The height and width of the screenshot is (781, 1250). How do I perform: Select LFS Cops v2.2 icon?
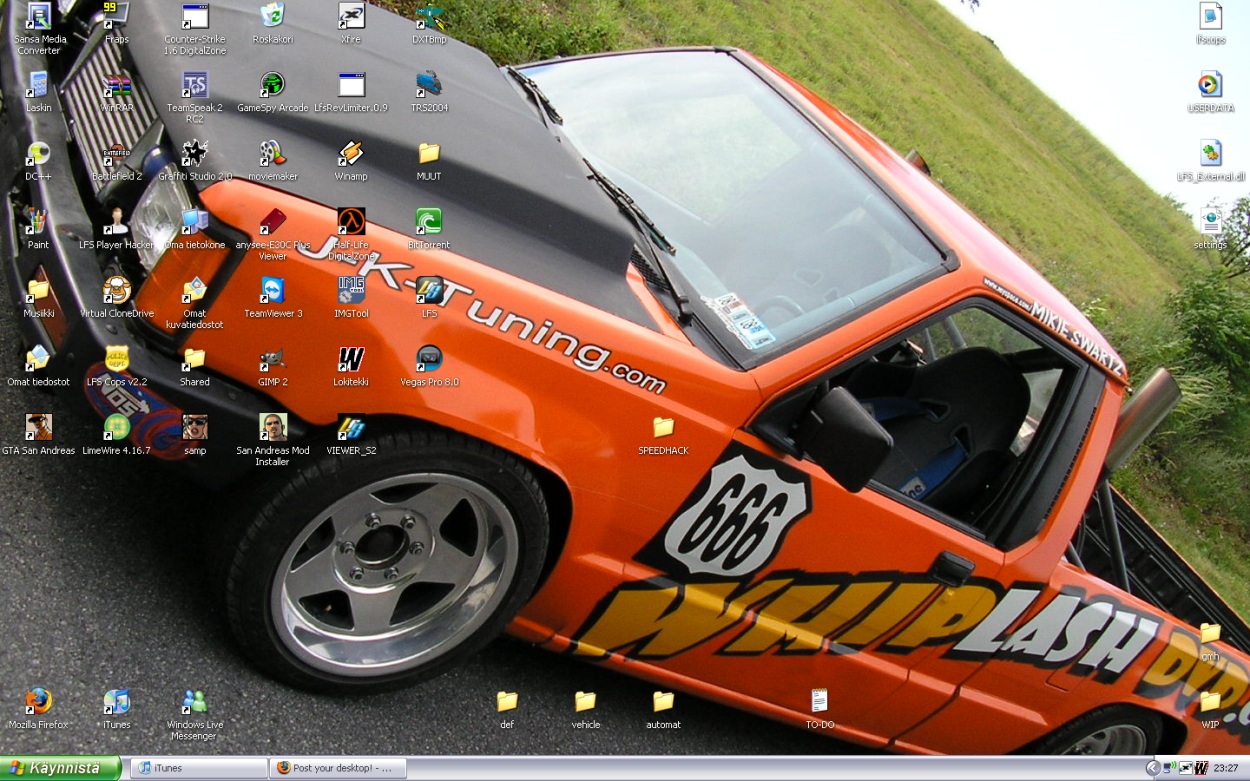click(117, 359)
